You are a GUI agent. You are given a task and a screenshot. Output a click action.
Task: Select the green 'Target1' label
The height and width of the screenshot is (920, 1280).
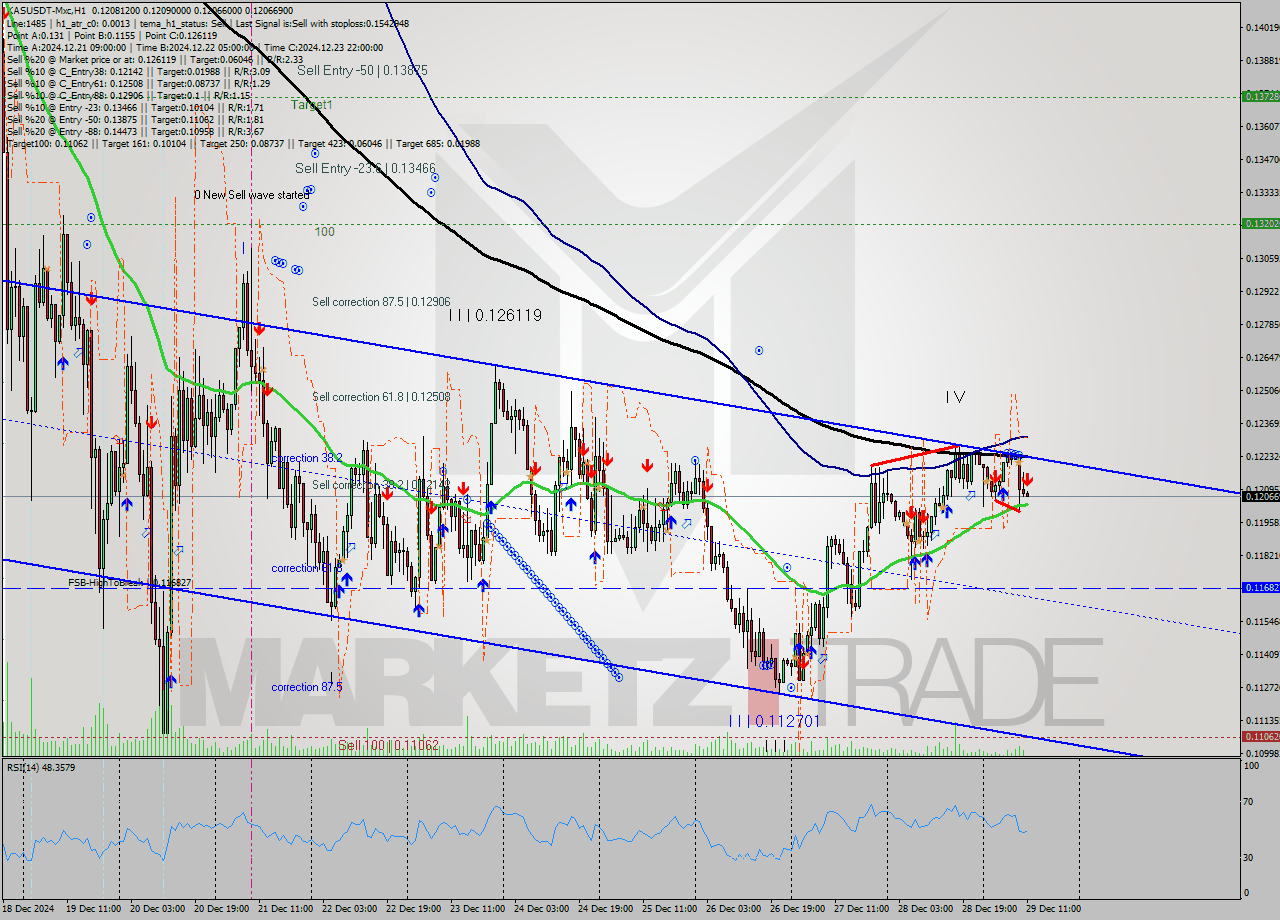[312, 104]
